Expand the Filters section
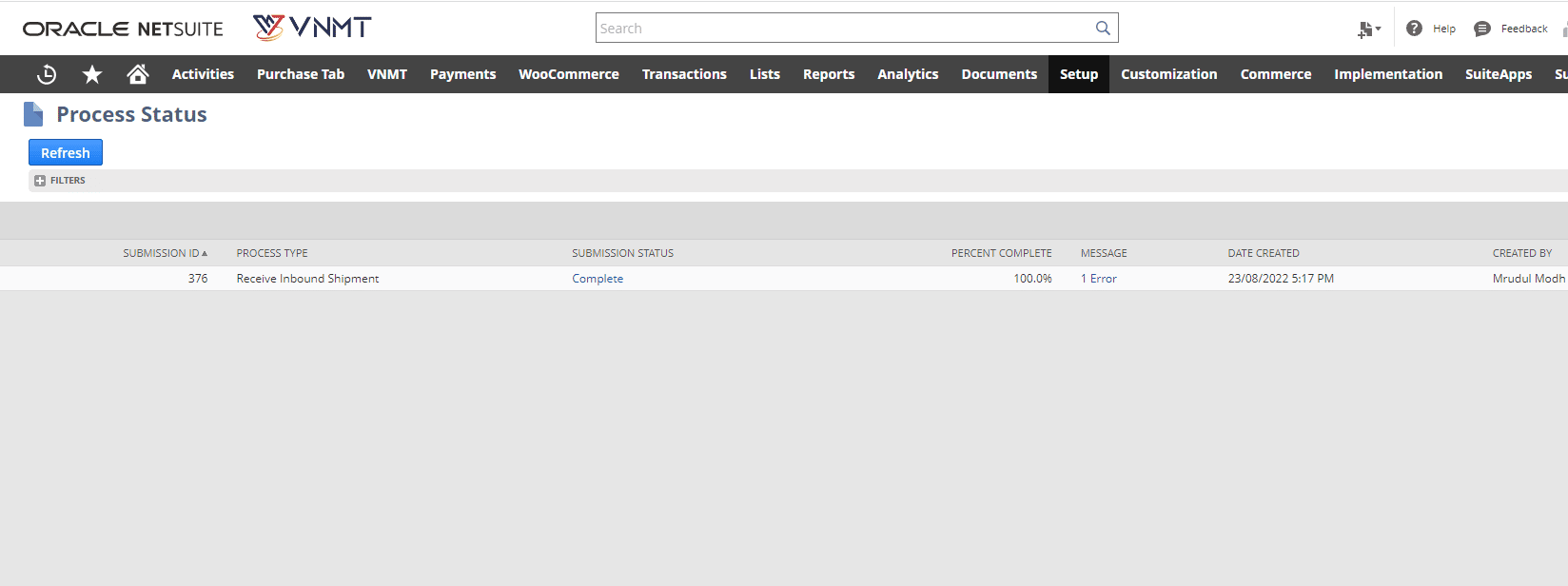This screenshot has height=586, width=1568. (40, 181)
